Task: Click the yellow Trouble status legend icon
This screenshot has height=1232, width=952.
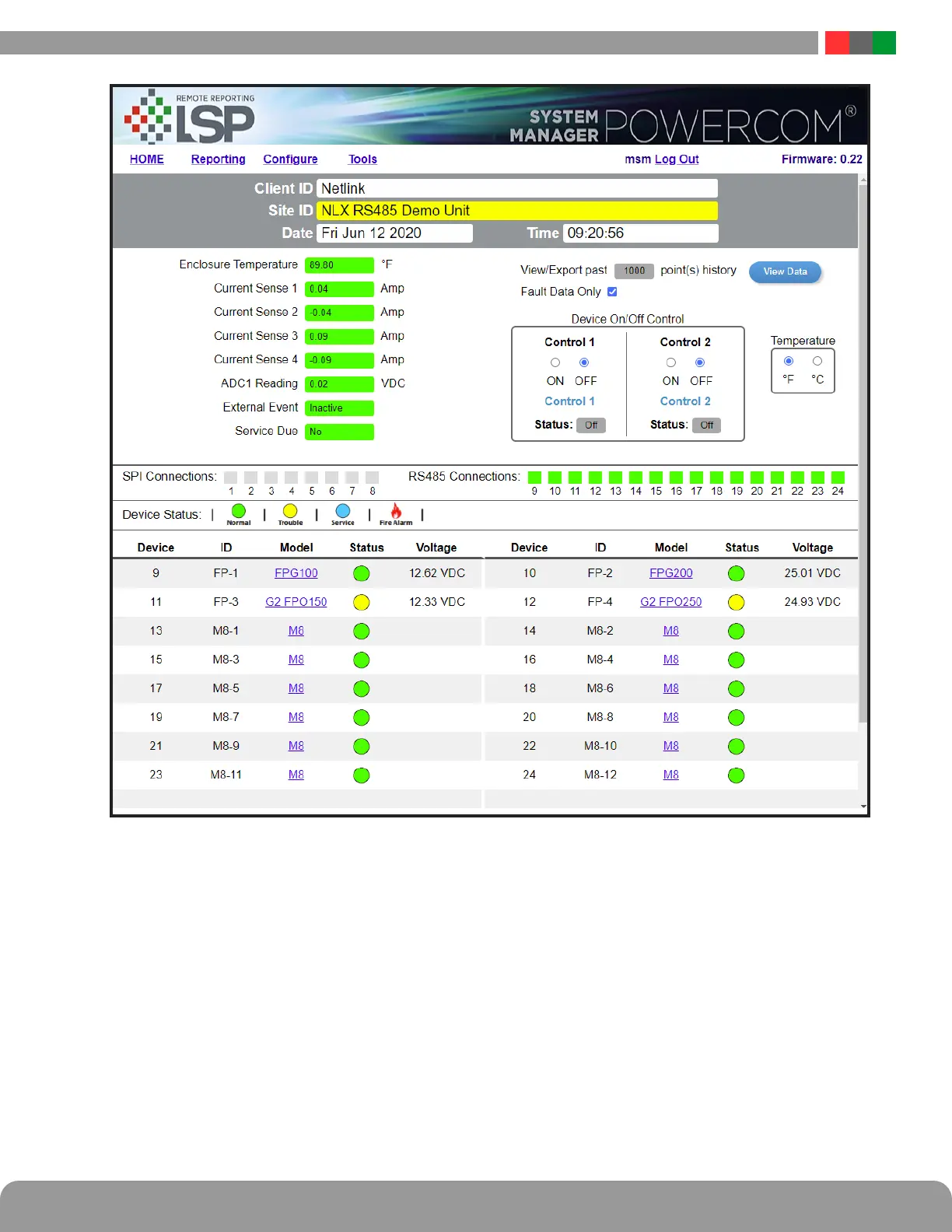Action: [x=290, y=511]
